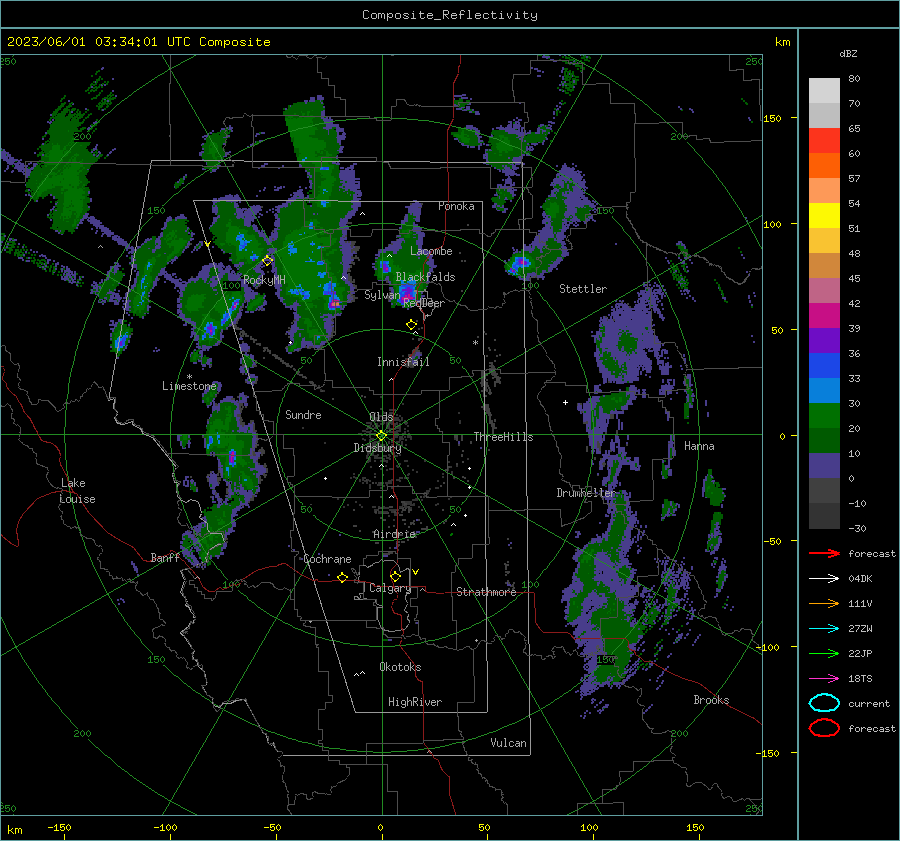Click the Composite_Reflectivity title text
900x841 pixels.
450,15
